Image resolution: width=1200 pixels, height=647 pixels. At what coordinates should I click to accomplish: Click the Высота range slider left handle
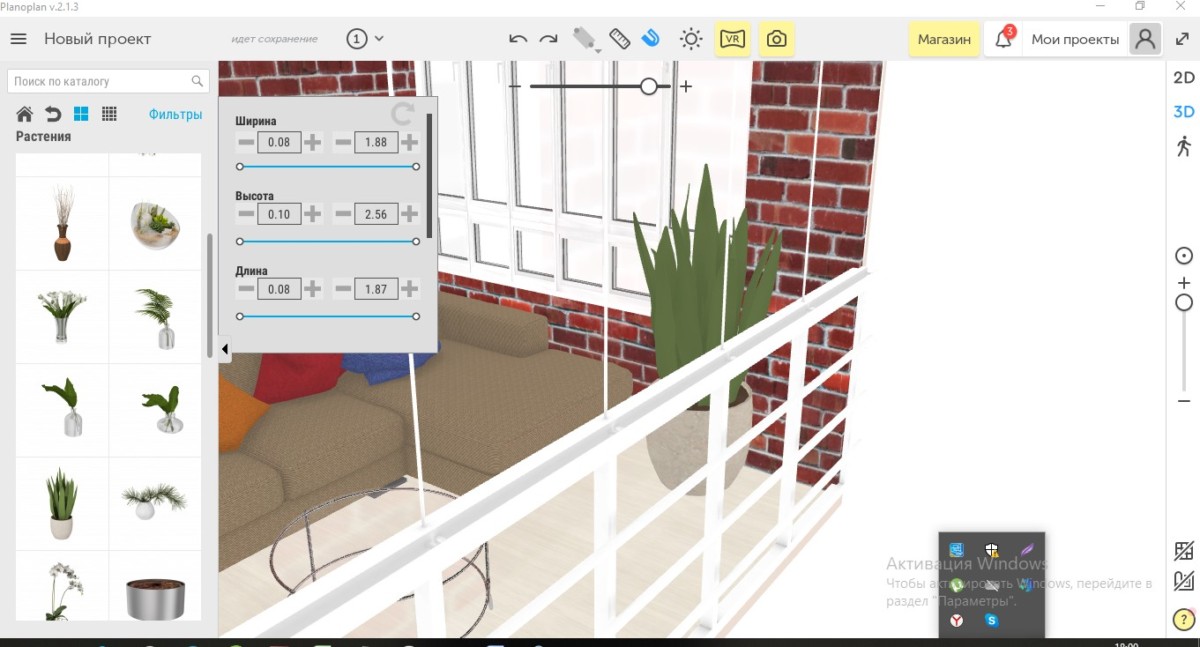click(240, 242)
